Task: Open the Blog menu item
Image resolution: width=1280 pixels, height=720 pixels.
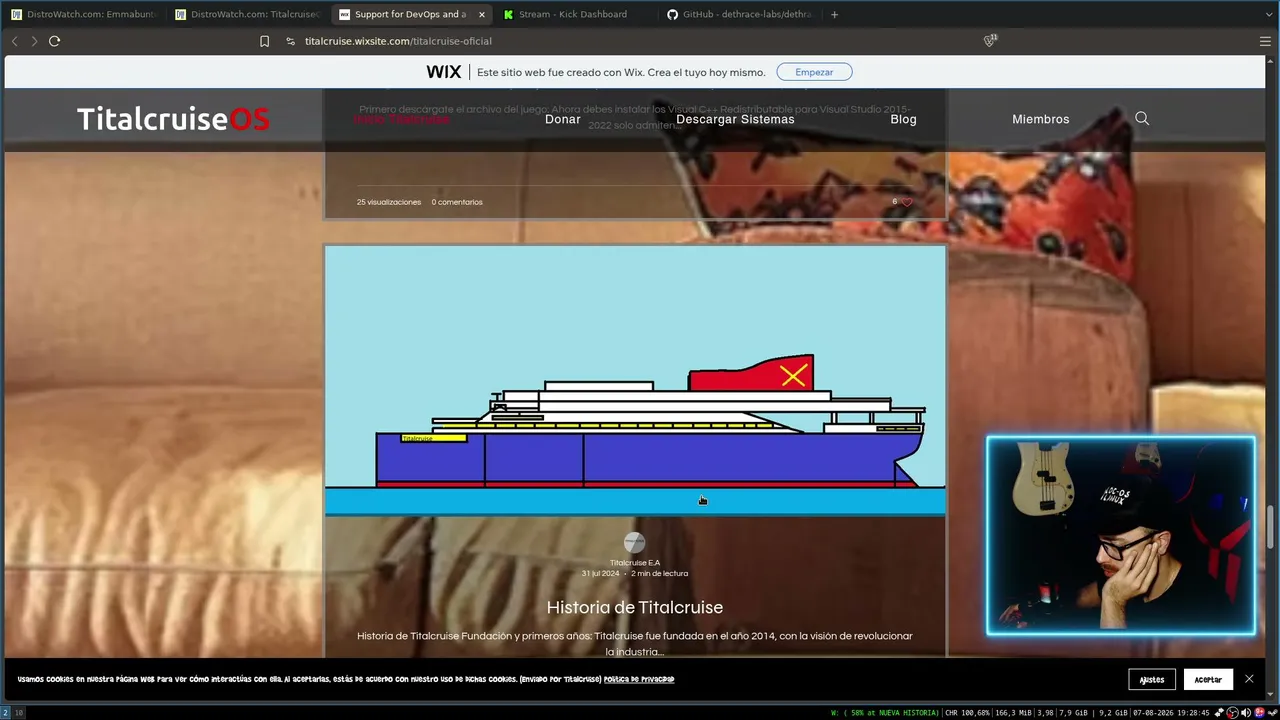Action: [903, 119]
